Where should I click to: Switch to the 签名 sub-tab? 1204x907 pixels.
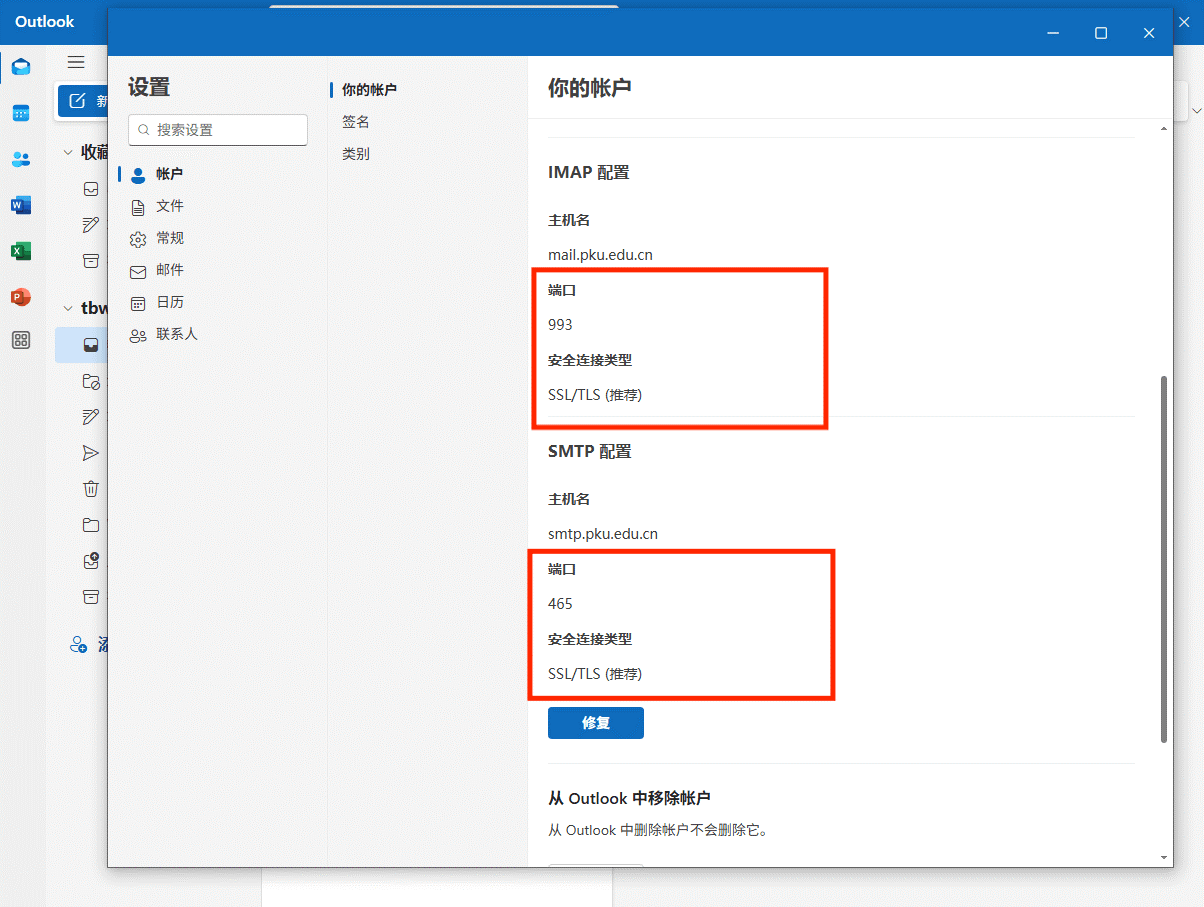[x=356, y=122]
